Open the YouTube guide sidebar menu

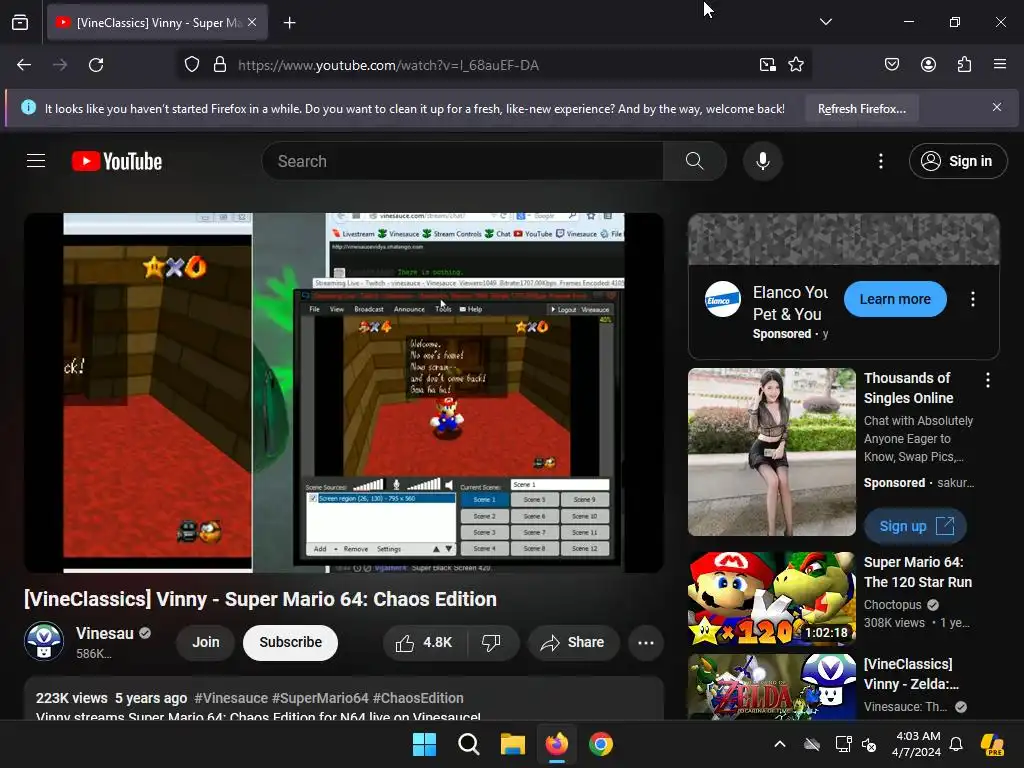36,161
